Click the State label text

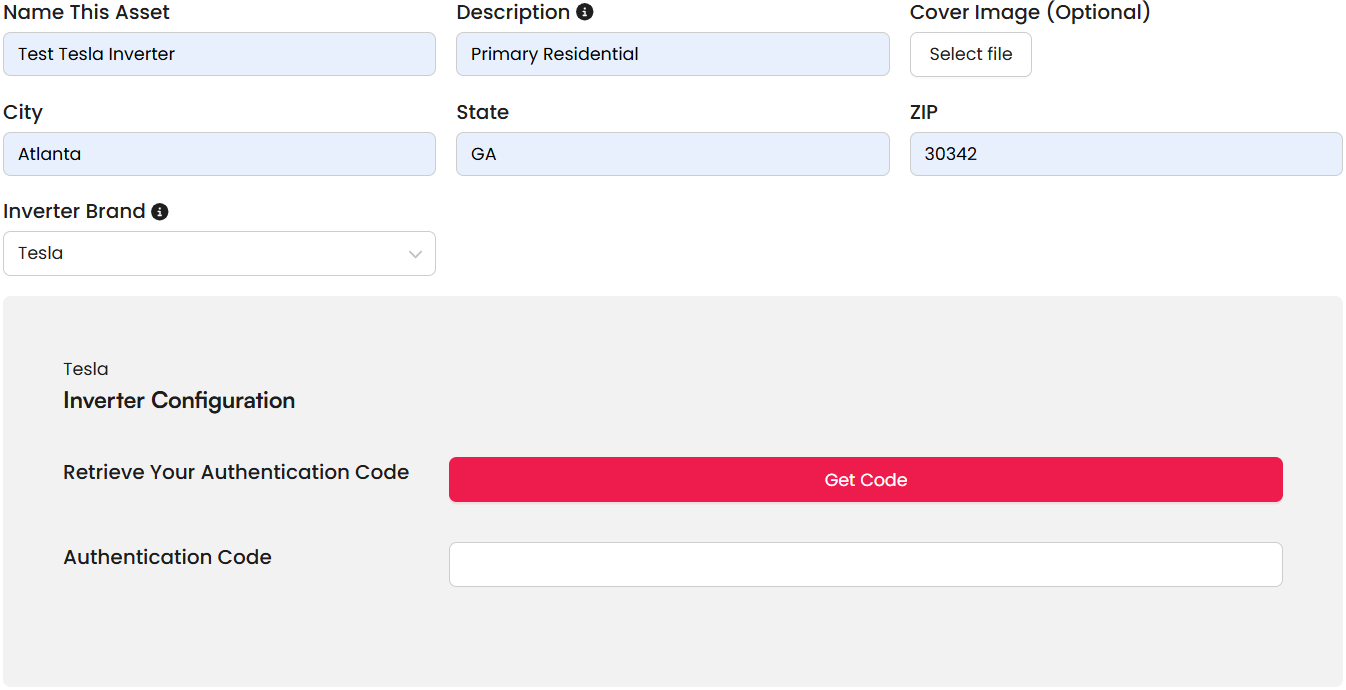click(483, 112)
